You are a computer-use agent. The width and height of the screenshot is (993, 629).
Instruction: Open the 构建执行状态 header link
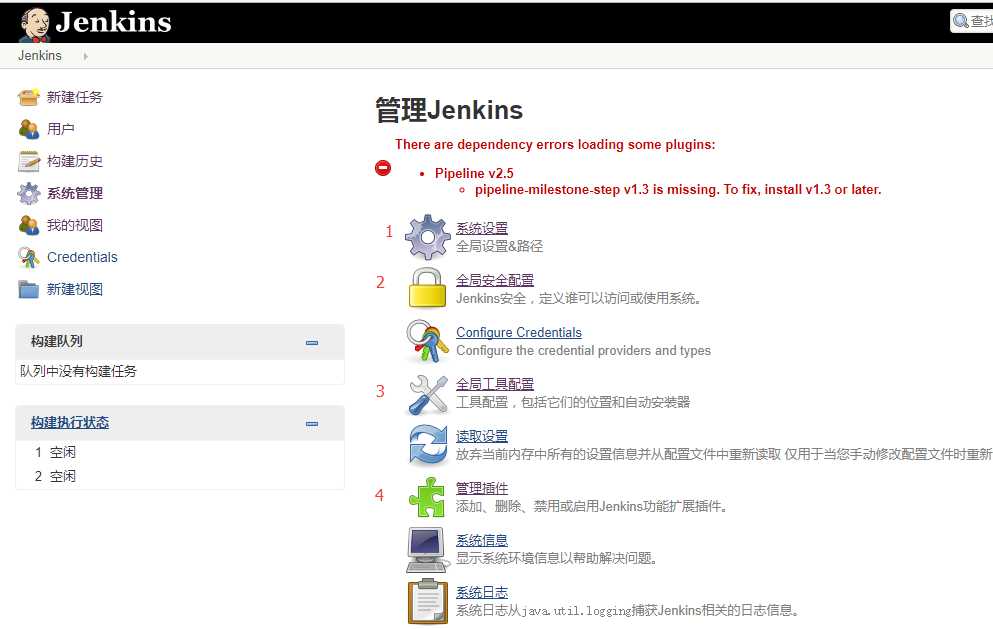pyautogui.click(x=70, y=423)
